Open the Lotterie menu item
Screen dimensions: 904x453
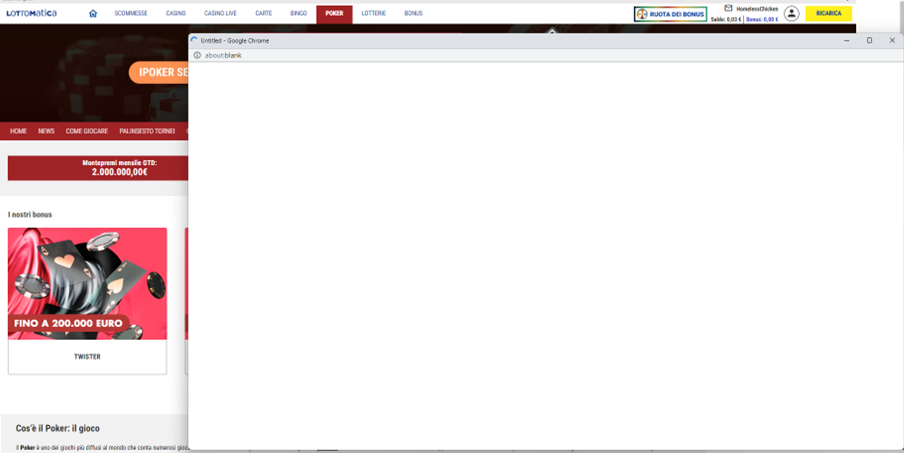coord(373,14)
